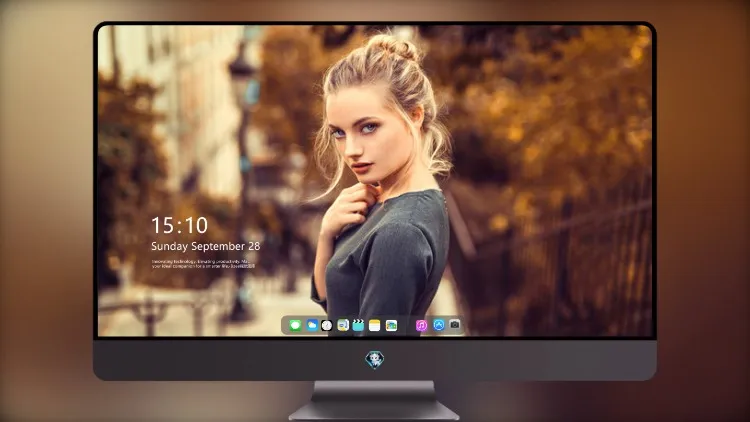Click the small description text under date

pos(203,264)
